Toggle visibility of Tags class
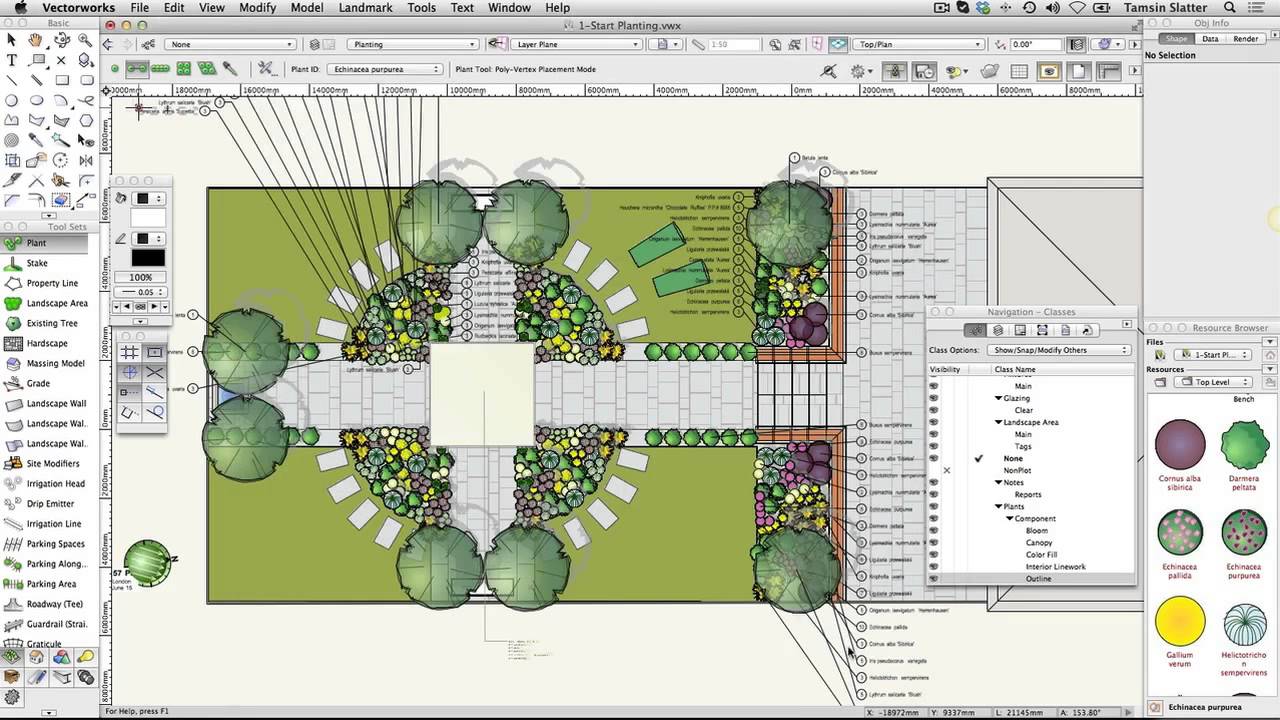 pos(934,446)
